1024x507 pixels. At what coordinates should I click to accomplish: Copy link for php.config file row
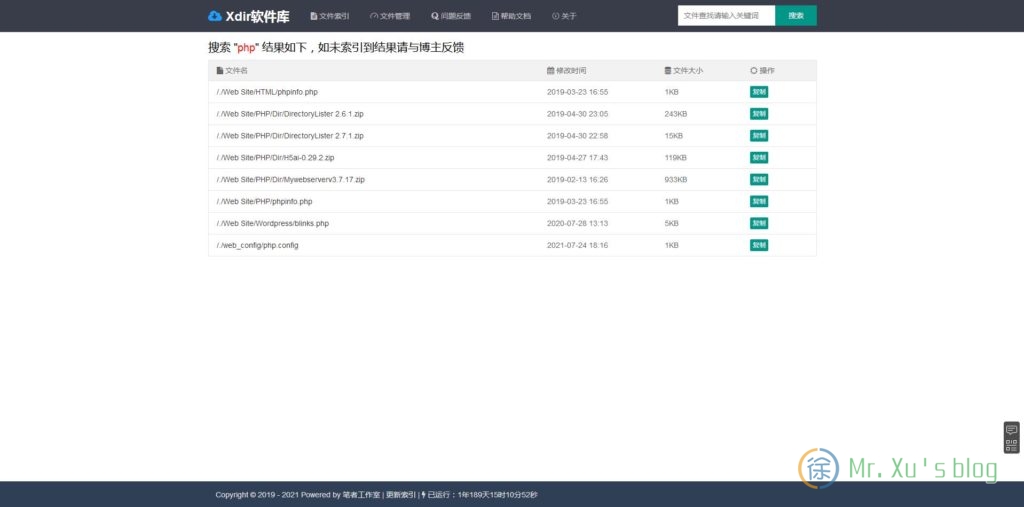pyautogui.click(x=759, y=245)
